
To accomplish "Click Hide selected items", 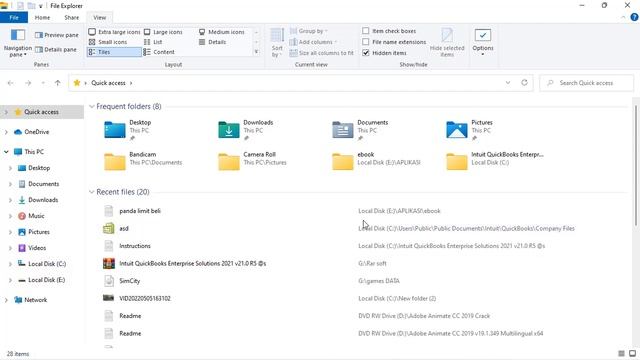I will point(447,42).
